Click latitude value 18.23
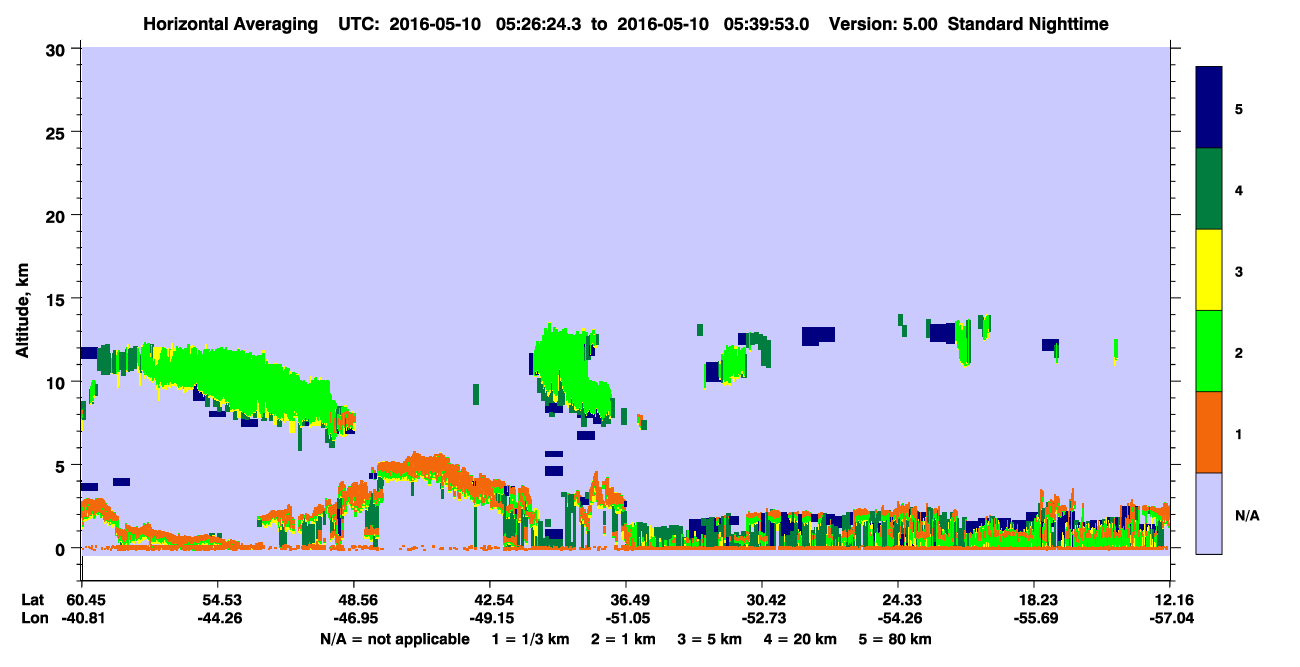This screenshot has height=667, width=1300. (1034, 600)
